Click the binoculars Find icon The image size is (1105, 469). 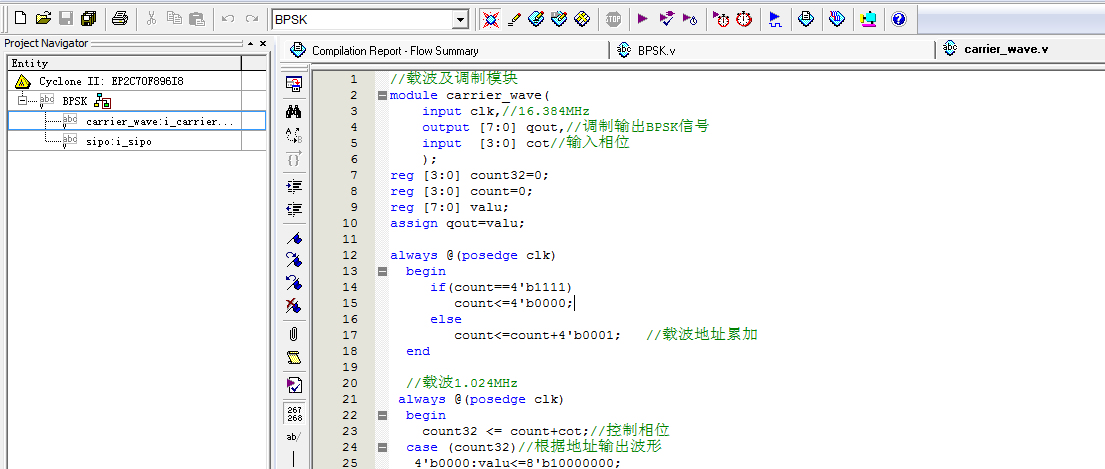(294, 111)
